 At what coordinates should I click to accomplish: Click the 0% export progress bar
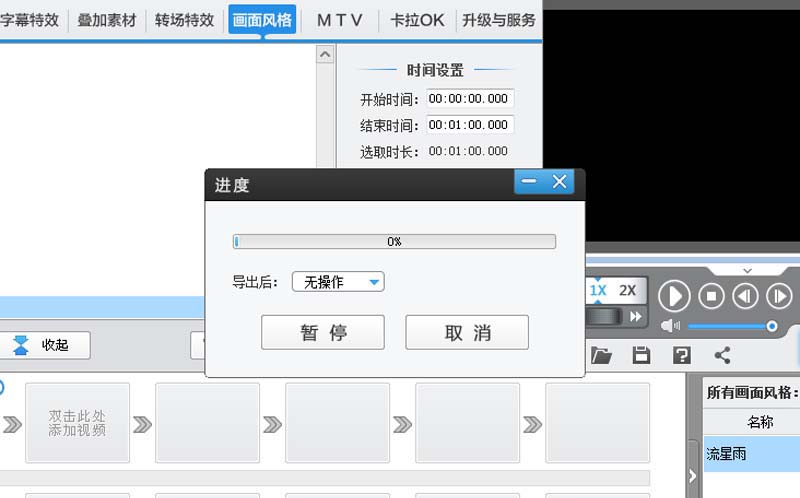[394, 241]
